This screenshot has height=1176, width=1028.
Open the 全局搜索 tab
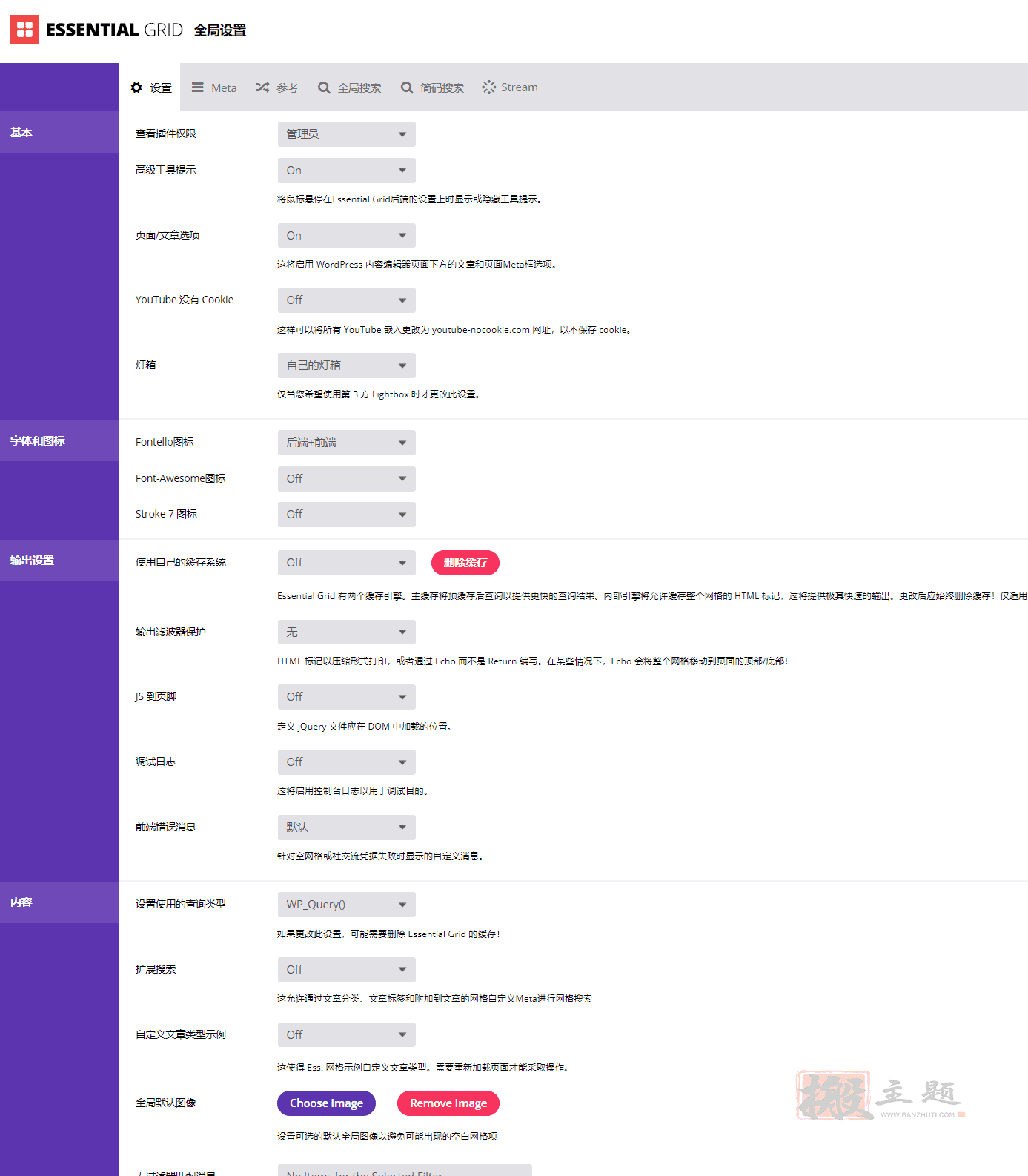tap(350, 87)
